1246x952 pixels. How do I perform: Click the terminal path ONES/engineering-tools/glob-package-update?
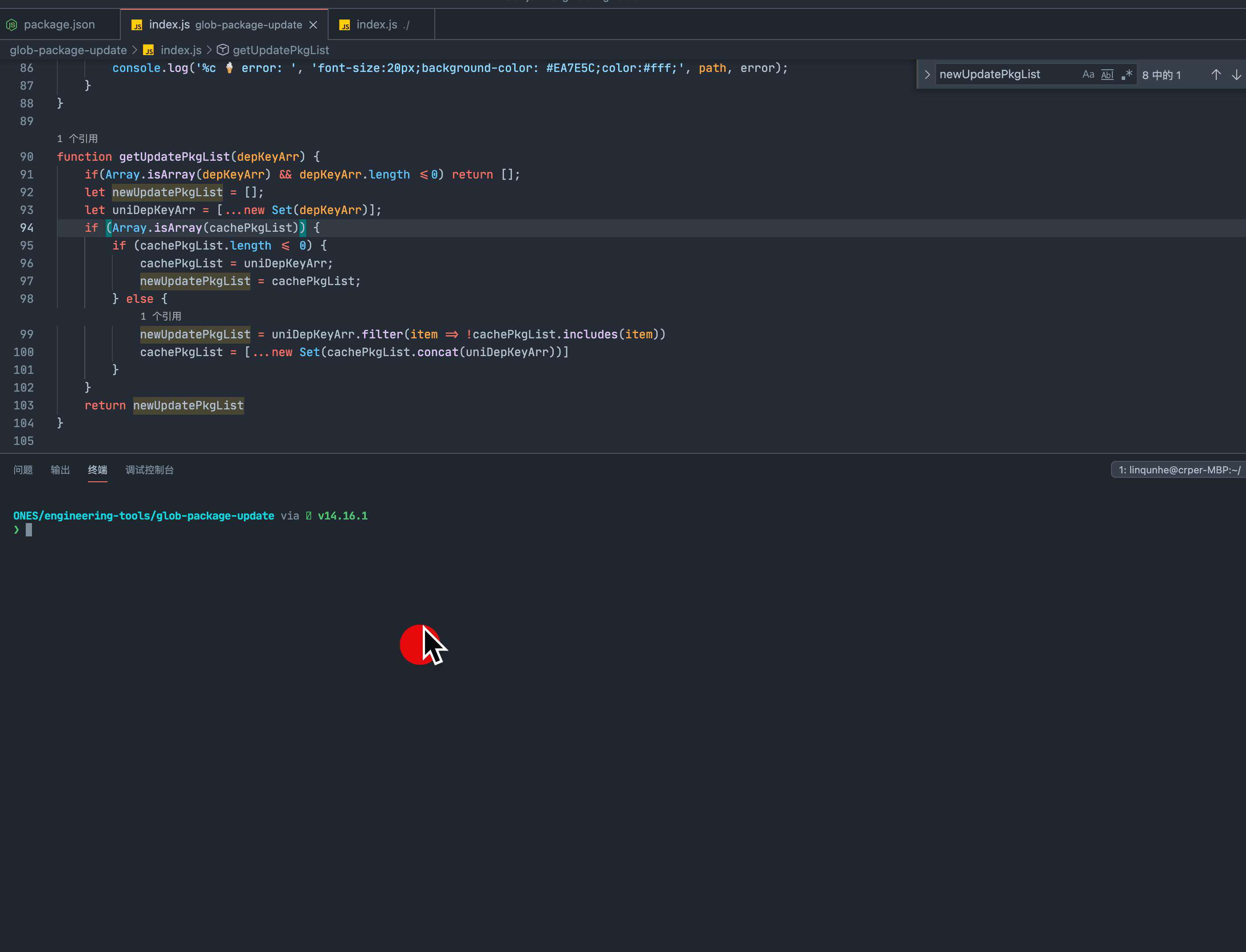coord(143,516)
